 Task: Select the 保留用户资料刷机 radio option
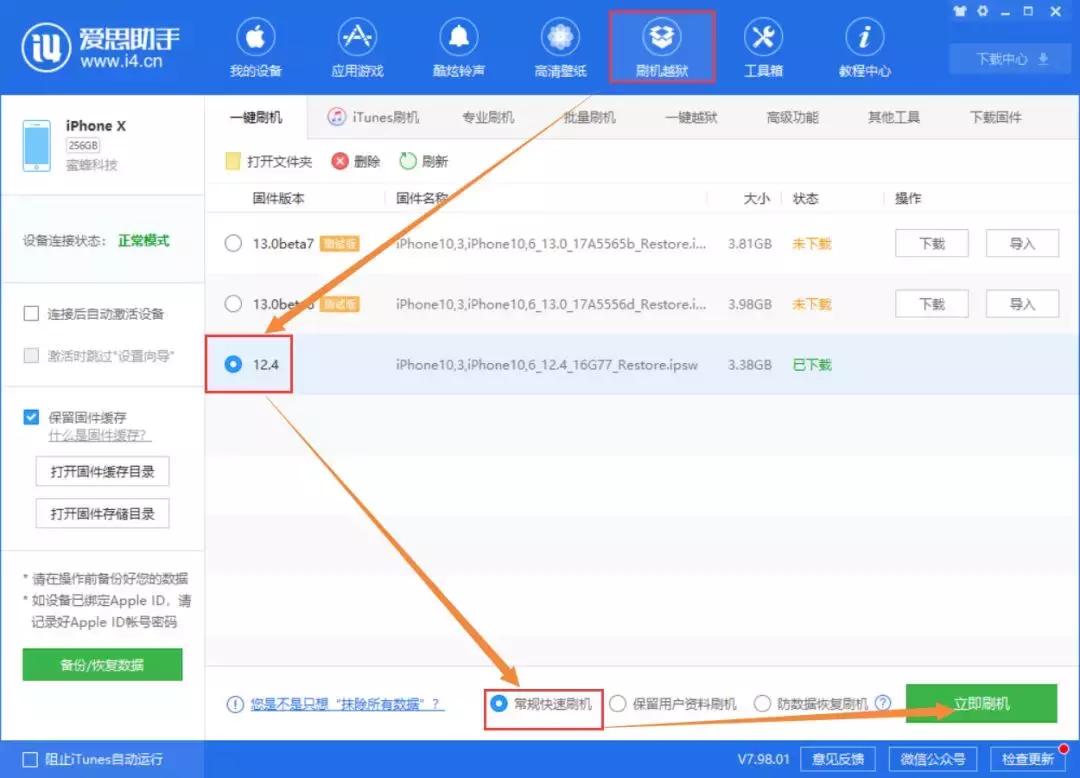point(620,703)
